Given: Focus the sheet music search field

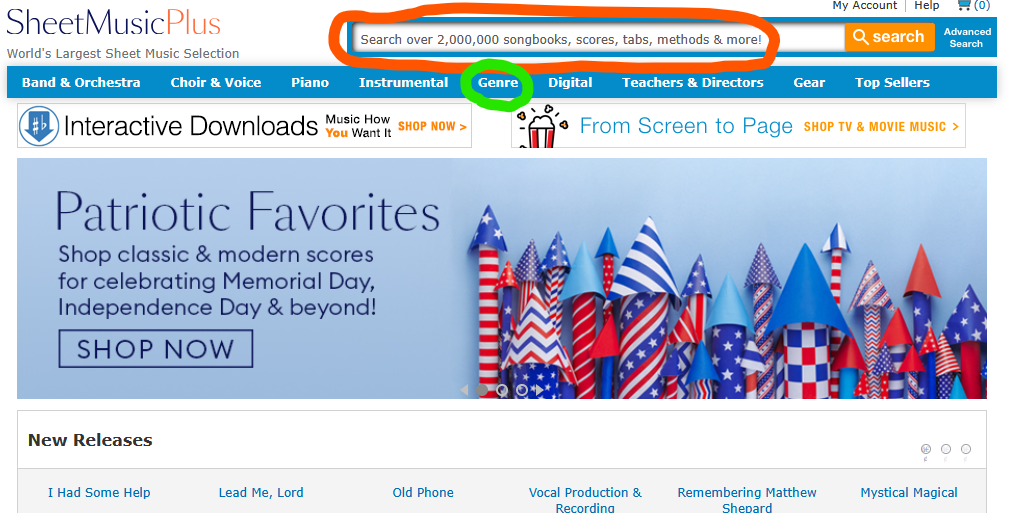Looking at the screenshot, I should pyautogui.click(x=599, y=39).
